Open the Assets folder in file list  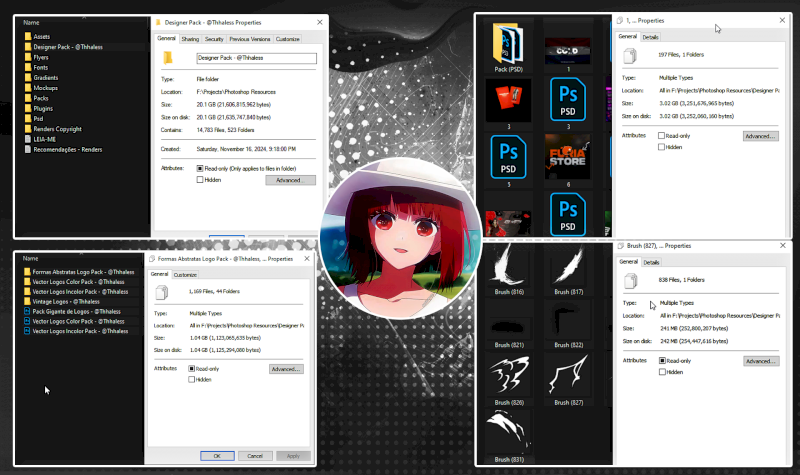click(41, 36)
